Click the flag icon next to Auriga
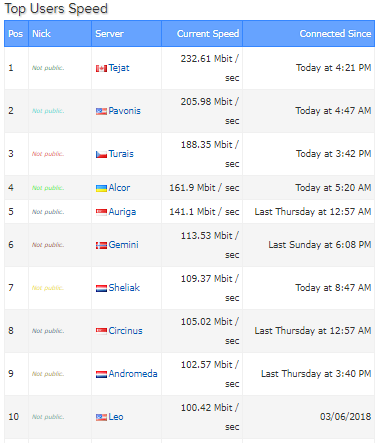This screenshot has width=380, height=443. point(101,212)
